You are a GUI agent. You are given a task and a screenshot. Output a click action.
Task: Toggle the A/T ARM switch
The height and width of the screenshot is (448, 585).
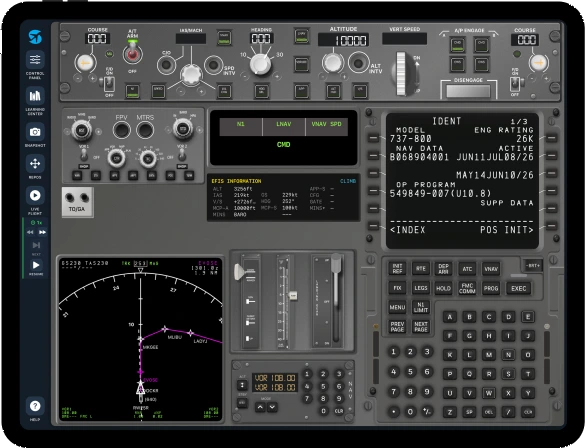[x=132, y=53]
